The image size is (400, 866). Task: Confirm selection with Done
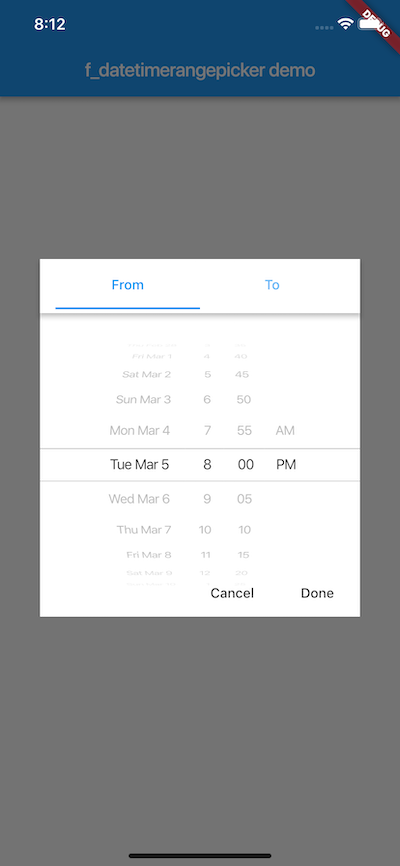point(317,593)
